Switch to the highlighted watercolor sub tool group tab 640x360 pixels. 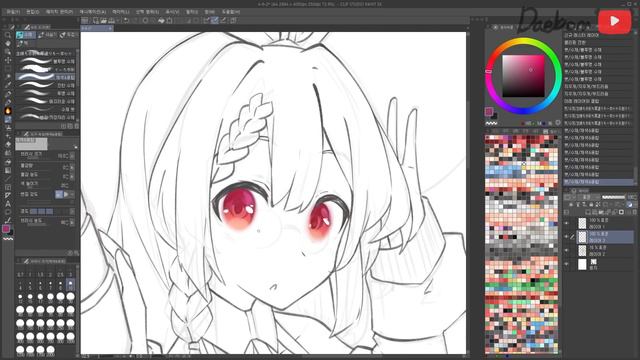25,36
